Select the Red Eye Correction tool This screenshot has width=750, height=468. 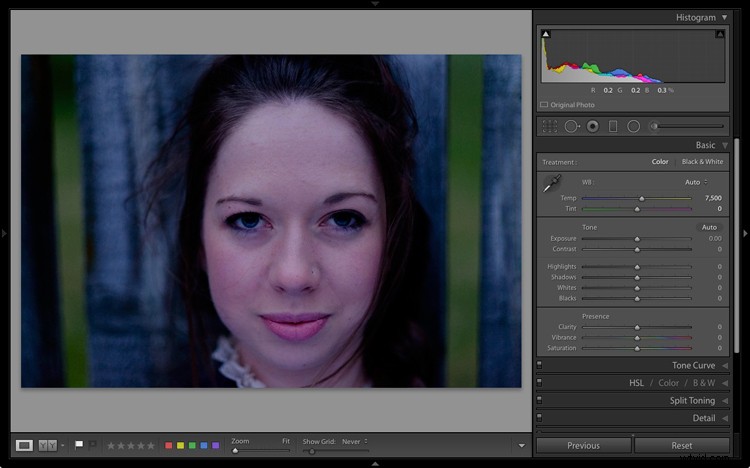pyautogui.click(x=593, y=126)
